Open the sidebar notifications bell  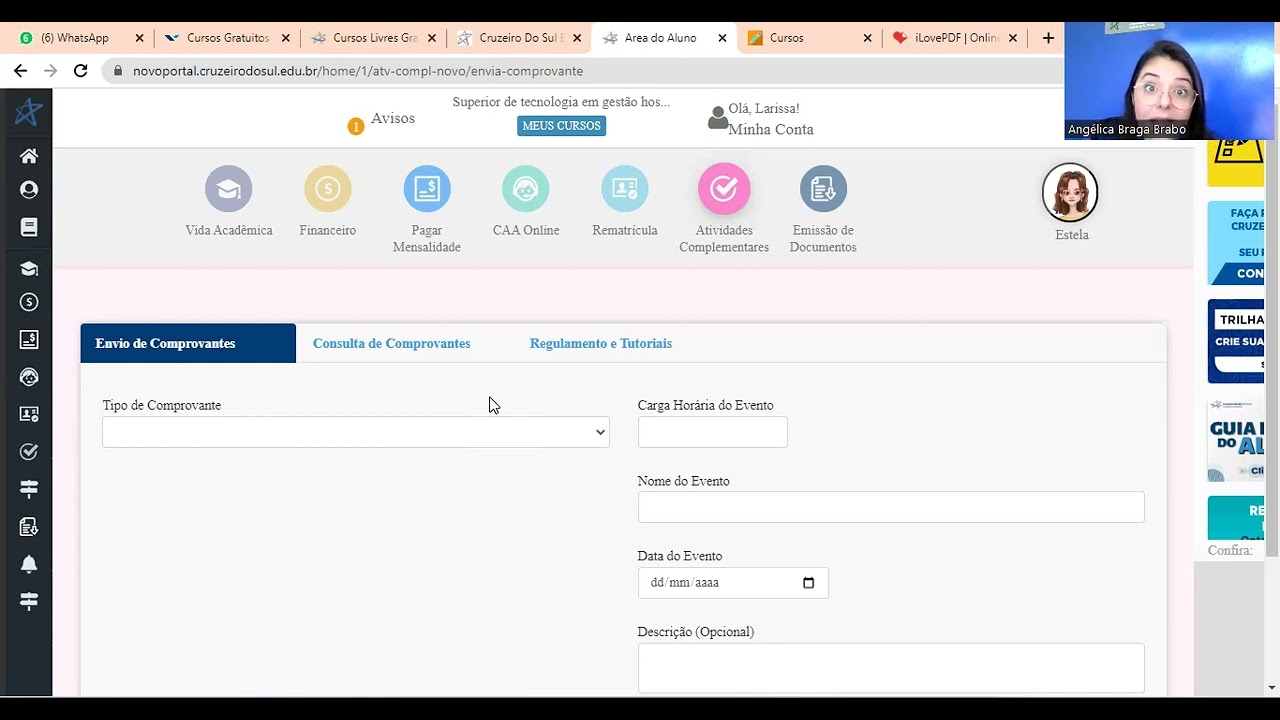(x=29, y=564)
